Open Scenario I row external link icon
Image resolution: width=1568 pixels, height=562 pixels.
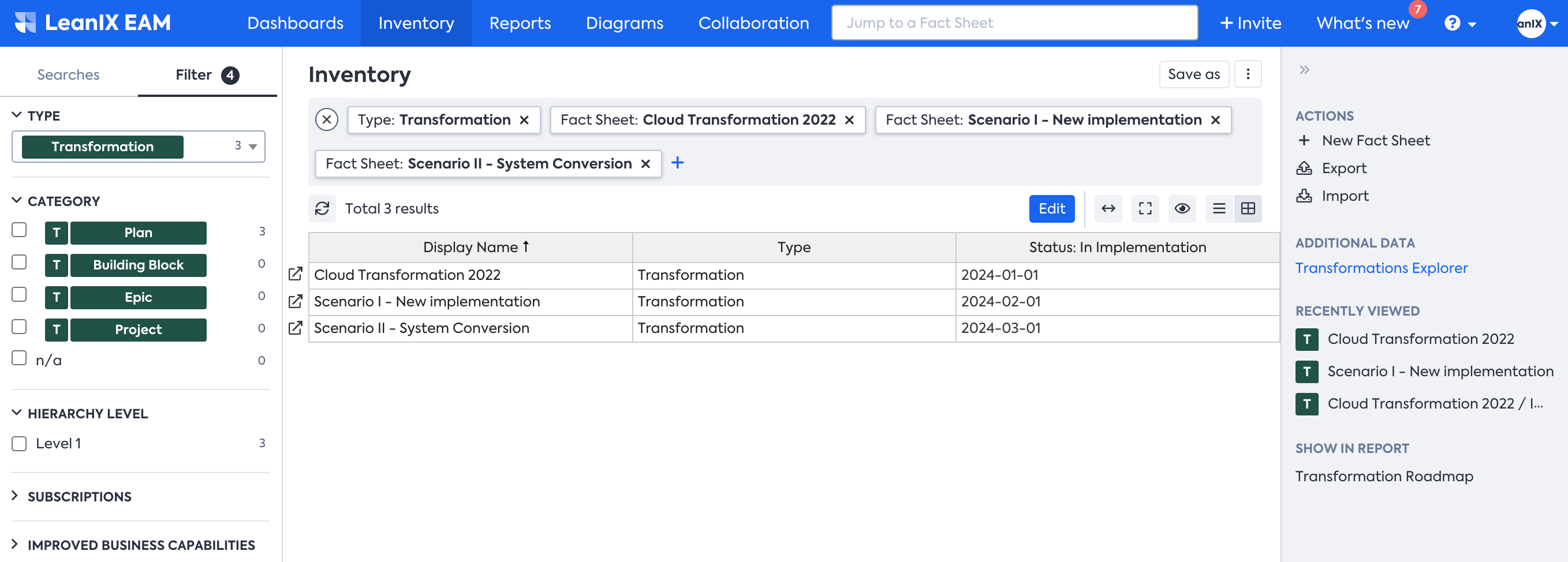tap(295, 301)
